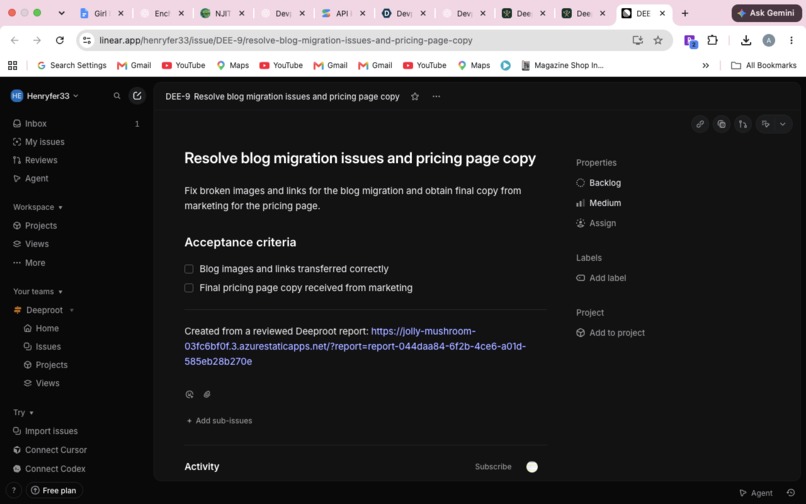Click Connect Cursor
Screen dimensions: 806x504
click(x=76, y=450)
